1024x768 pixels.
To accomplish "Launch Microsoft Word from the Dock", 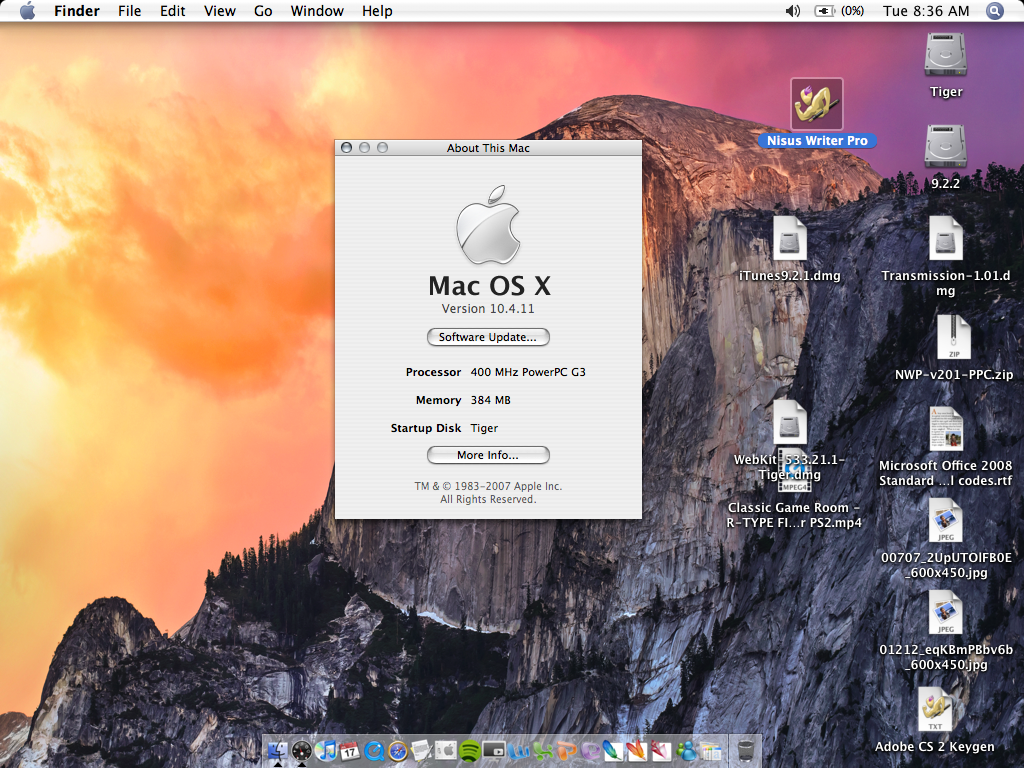I will click(519, 751).
